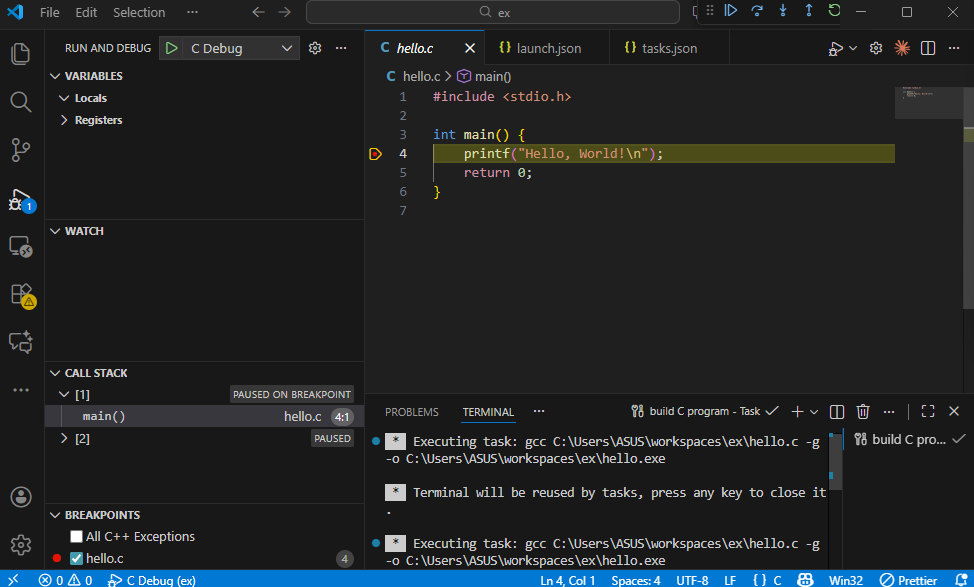Open launch.json via the debug gear icon
Viewport: 974px width, 587px height.
tap(315, 48)
